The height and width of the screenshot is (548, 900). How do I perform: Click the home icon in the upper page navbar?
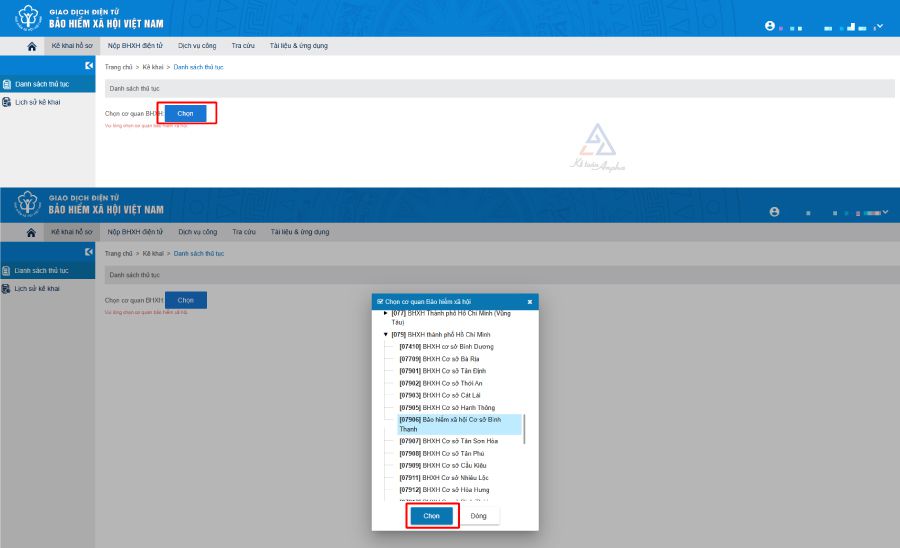click(x=32, y=46)
